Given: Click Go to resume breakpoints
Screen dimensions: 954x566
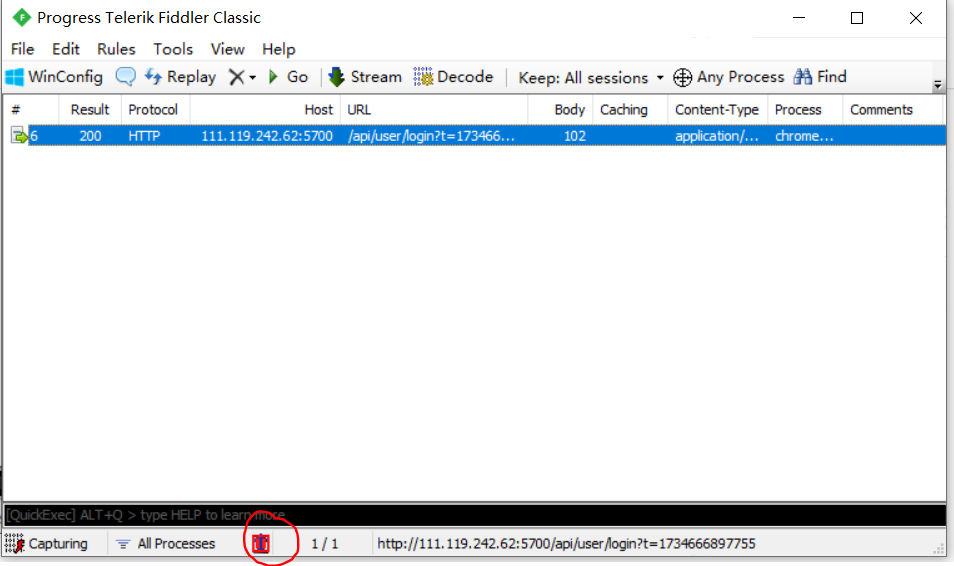Looking at the screenshot, I should pos(288,77).
